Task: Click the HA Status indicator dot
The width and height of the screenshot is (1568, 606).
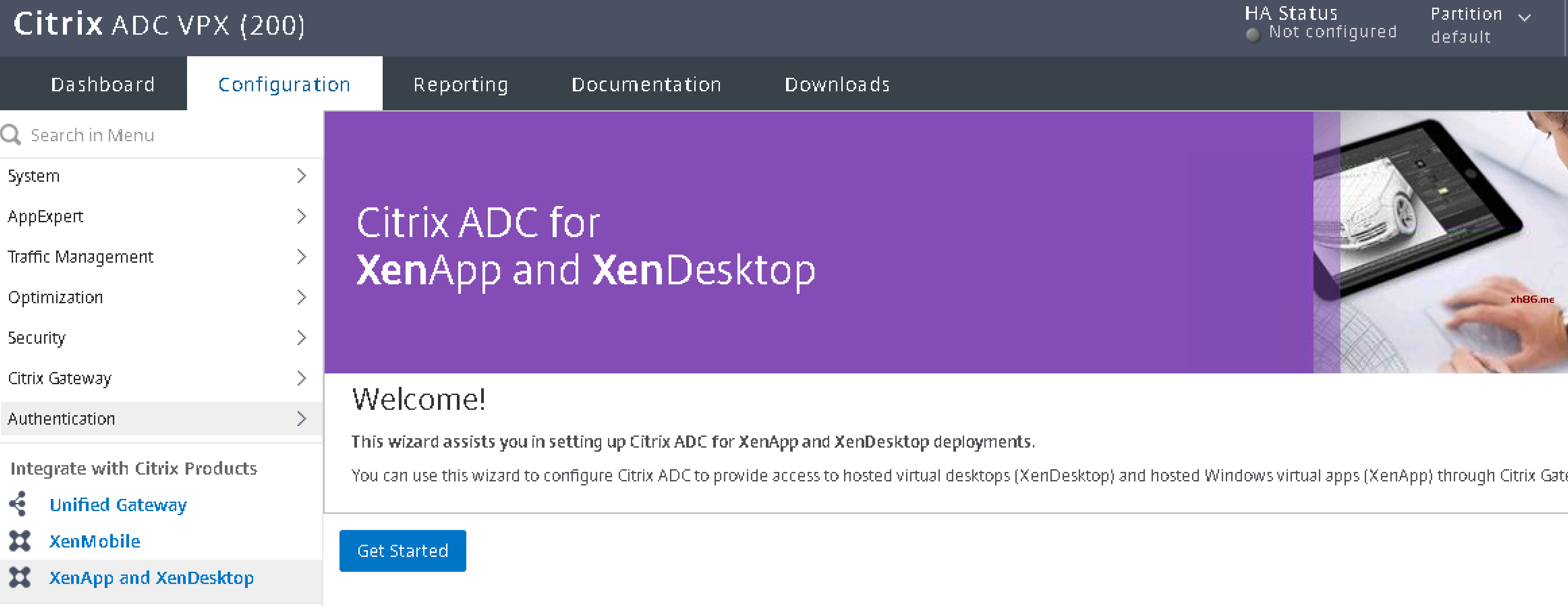Action: (1252, 35)
